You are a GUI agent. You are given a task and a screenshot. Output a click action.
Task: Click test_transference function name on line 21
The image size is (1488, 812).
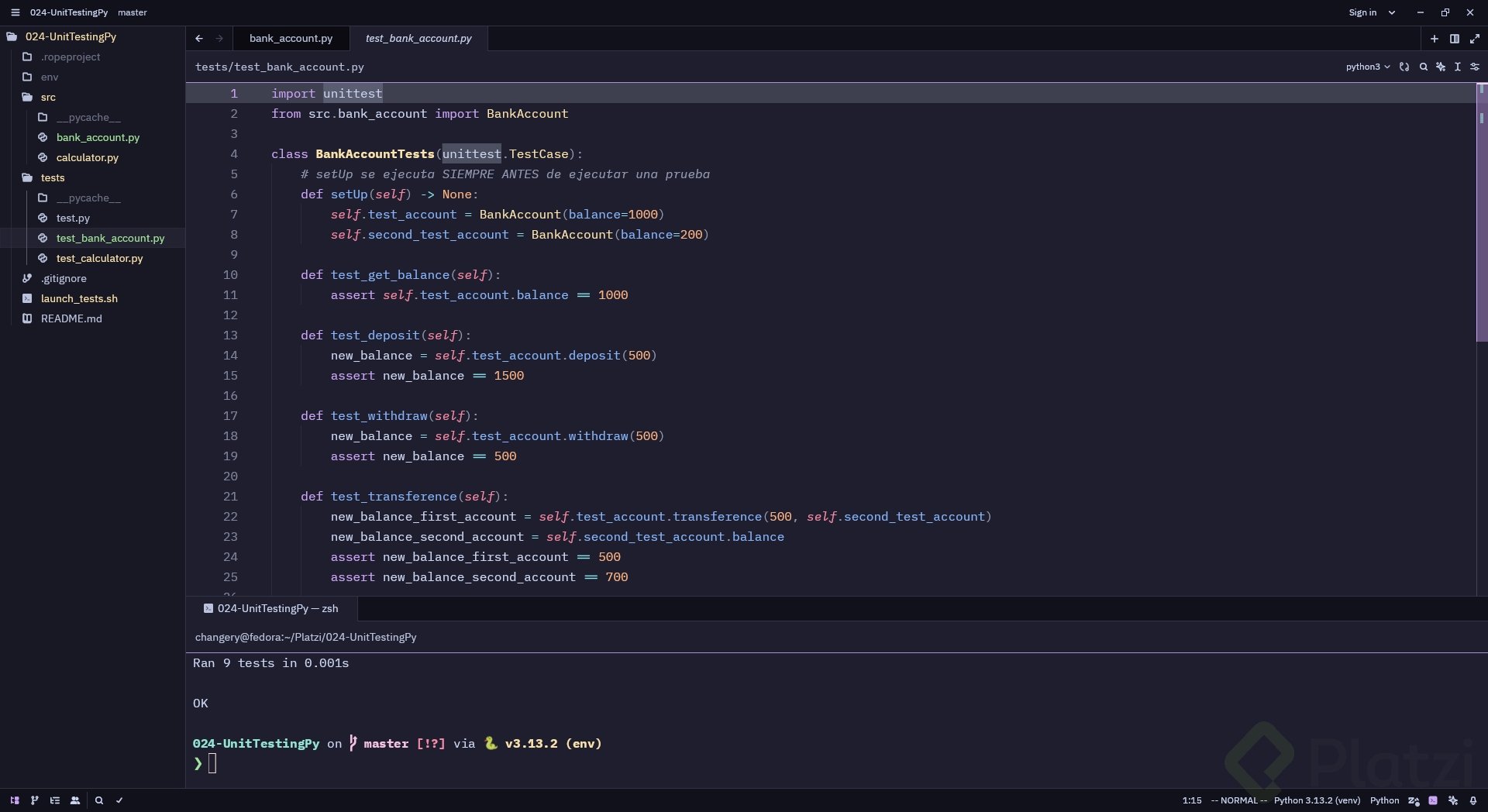[394, 497]
